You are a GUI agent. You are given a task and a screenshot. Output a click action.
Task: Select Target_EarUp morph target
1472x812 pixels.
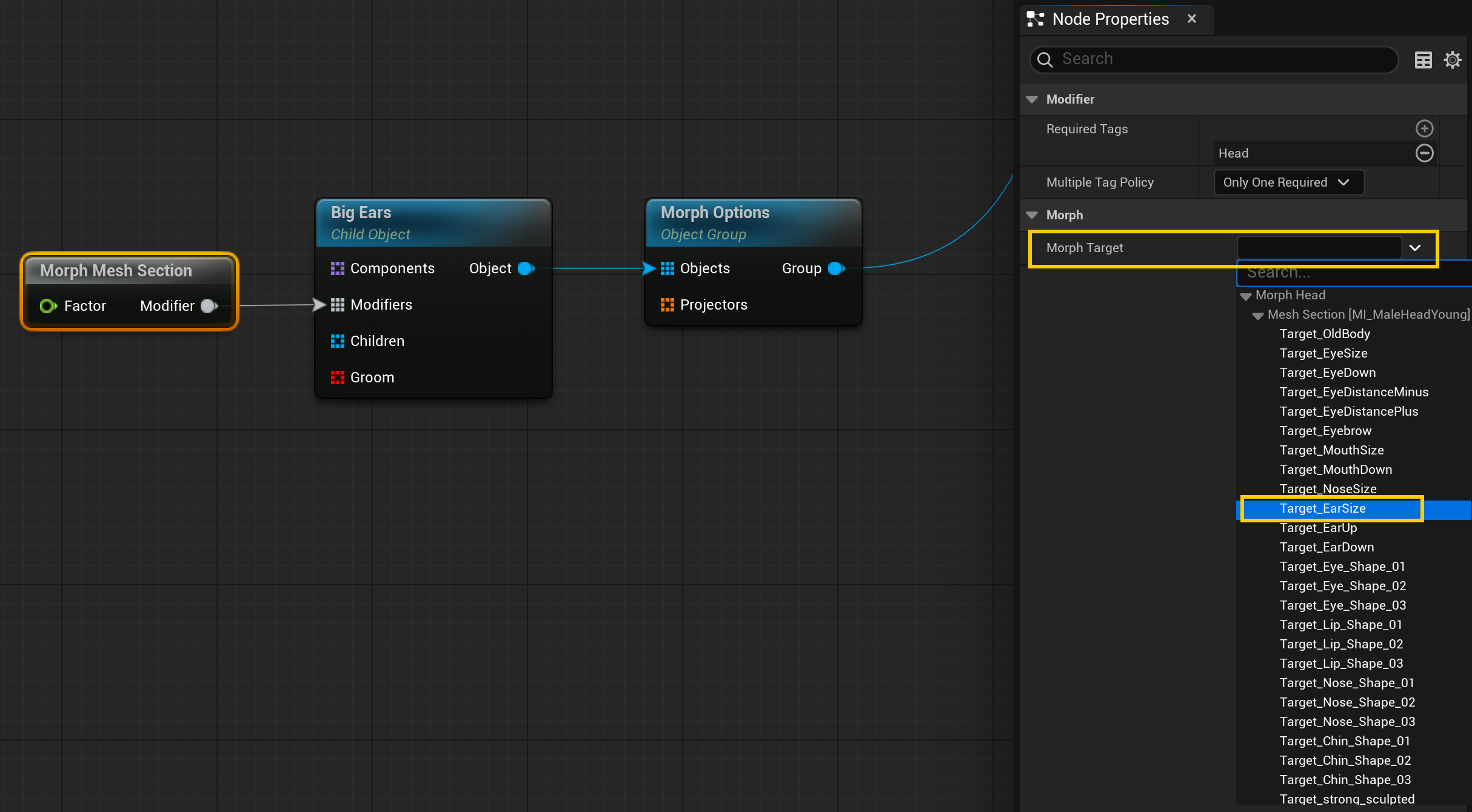coord(1318,528)
